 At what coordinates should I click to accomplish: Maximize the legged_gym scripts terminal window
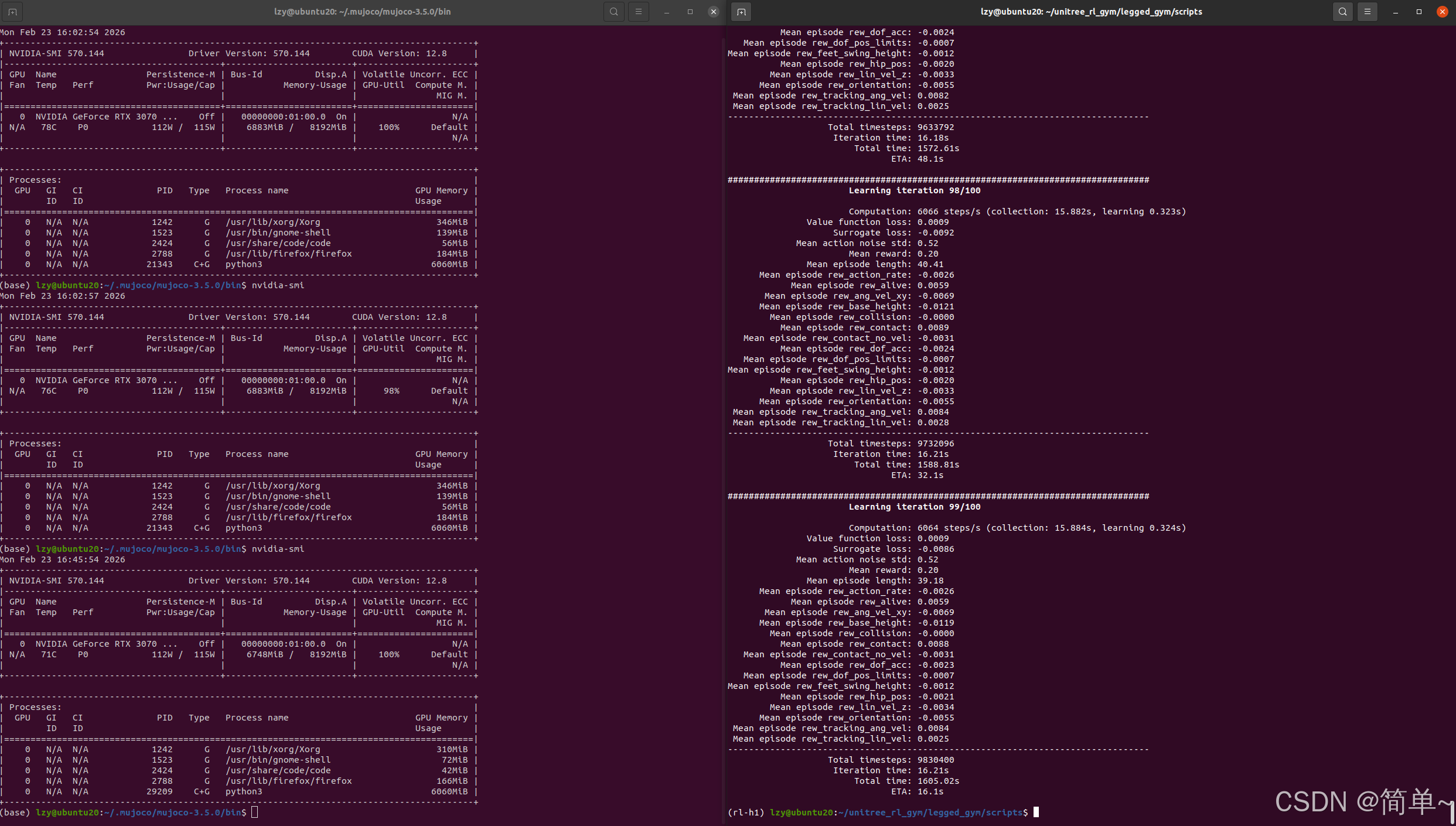click(x=1419, y=12)
